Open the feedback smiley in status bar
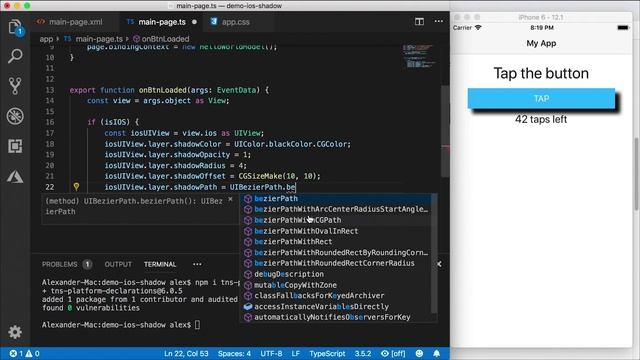This screenshot has height=360, width=640. 419,353
